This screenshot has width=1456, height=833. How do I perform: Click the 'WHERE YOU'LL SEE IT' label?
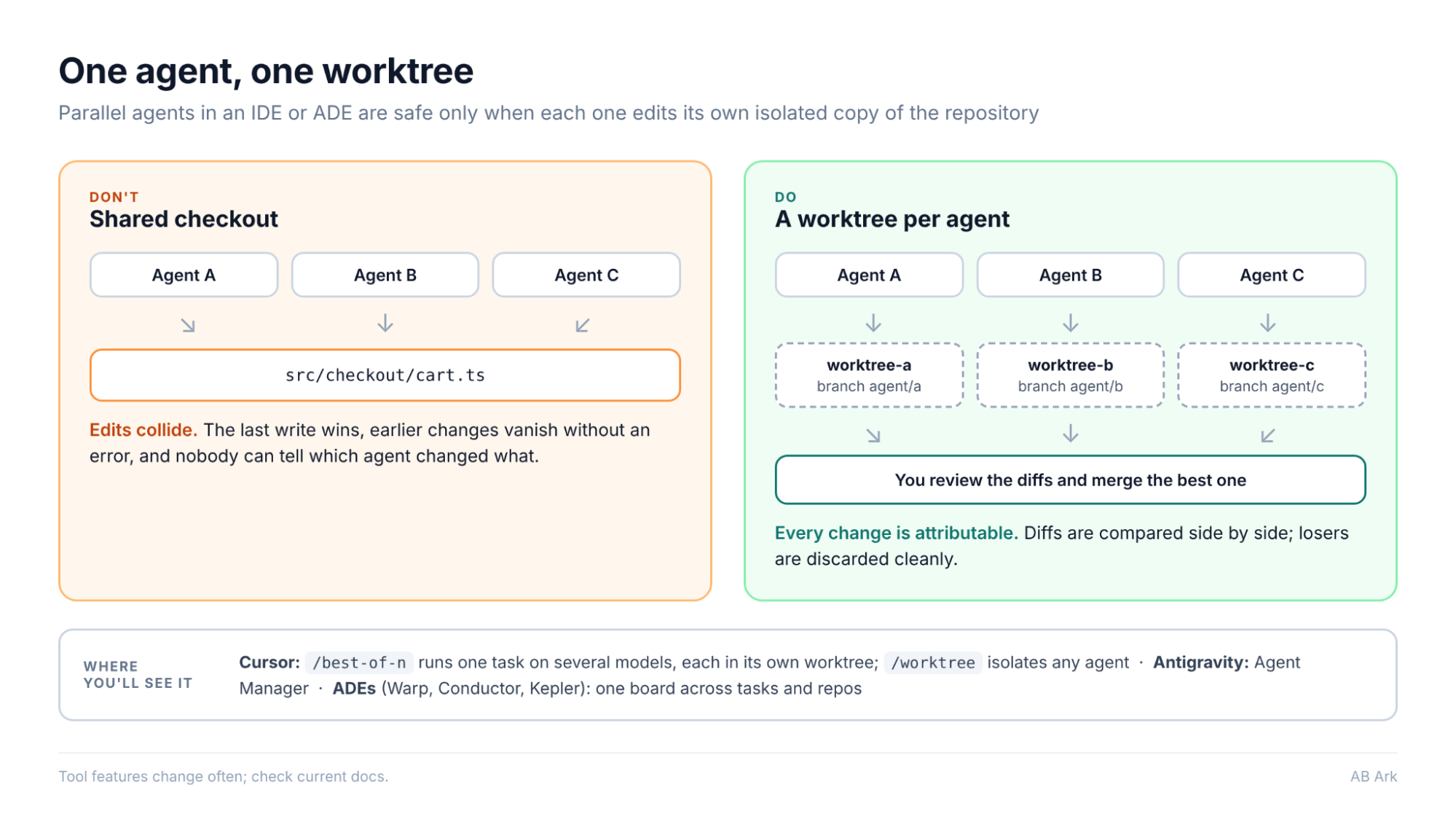tap(138, 675)
